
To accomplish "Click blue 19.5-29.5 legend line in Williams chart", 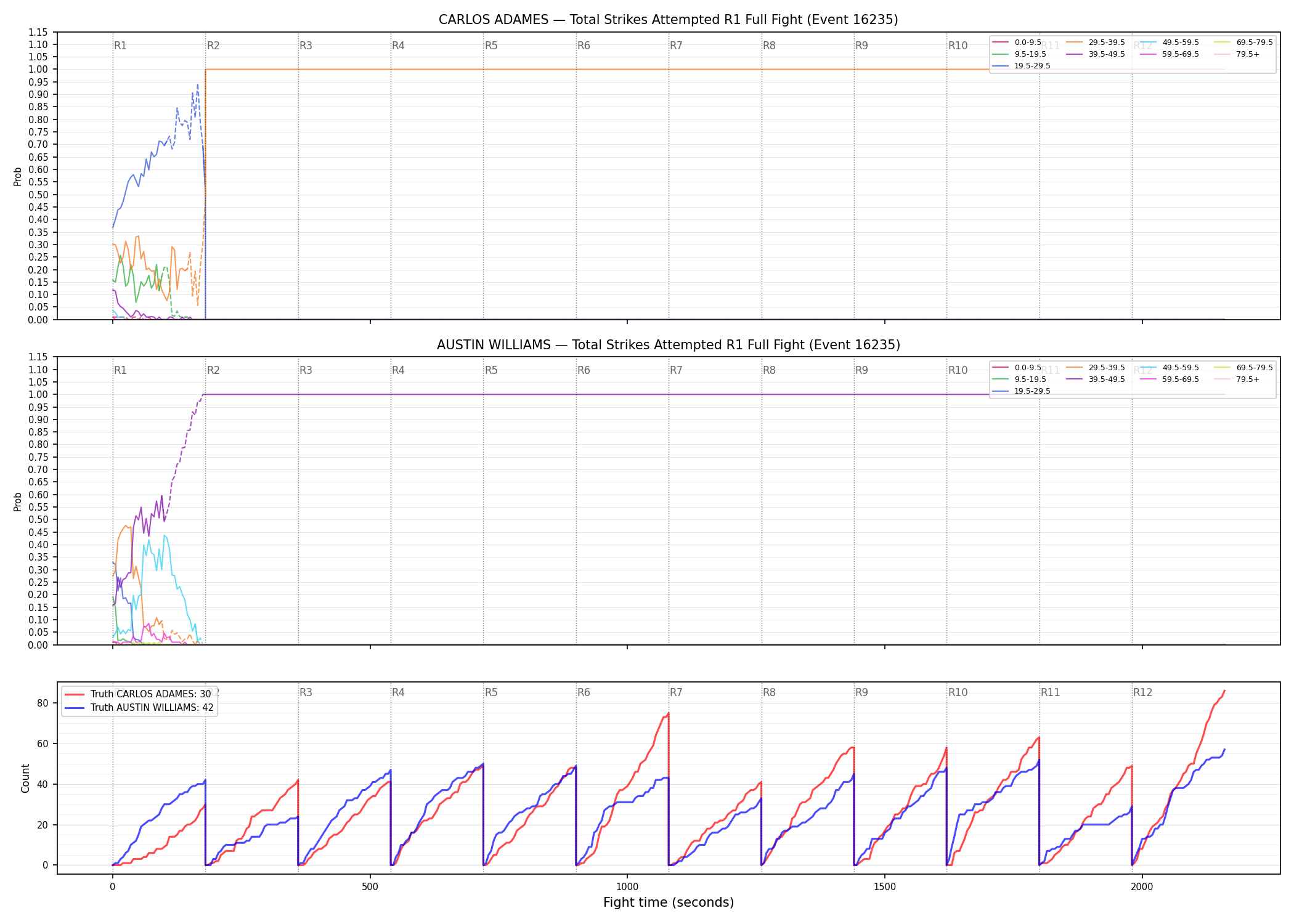I will pyautogui.click(x=1001, y=391).
